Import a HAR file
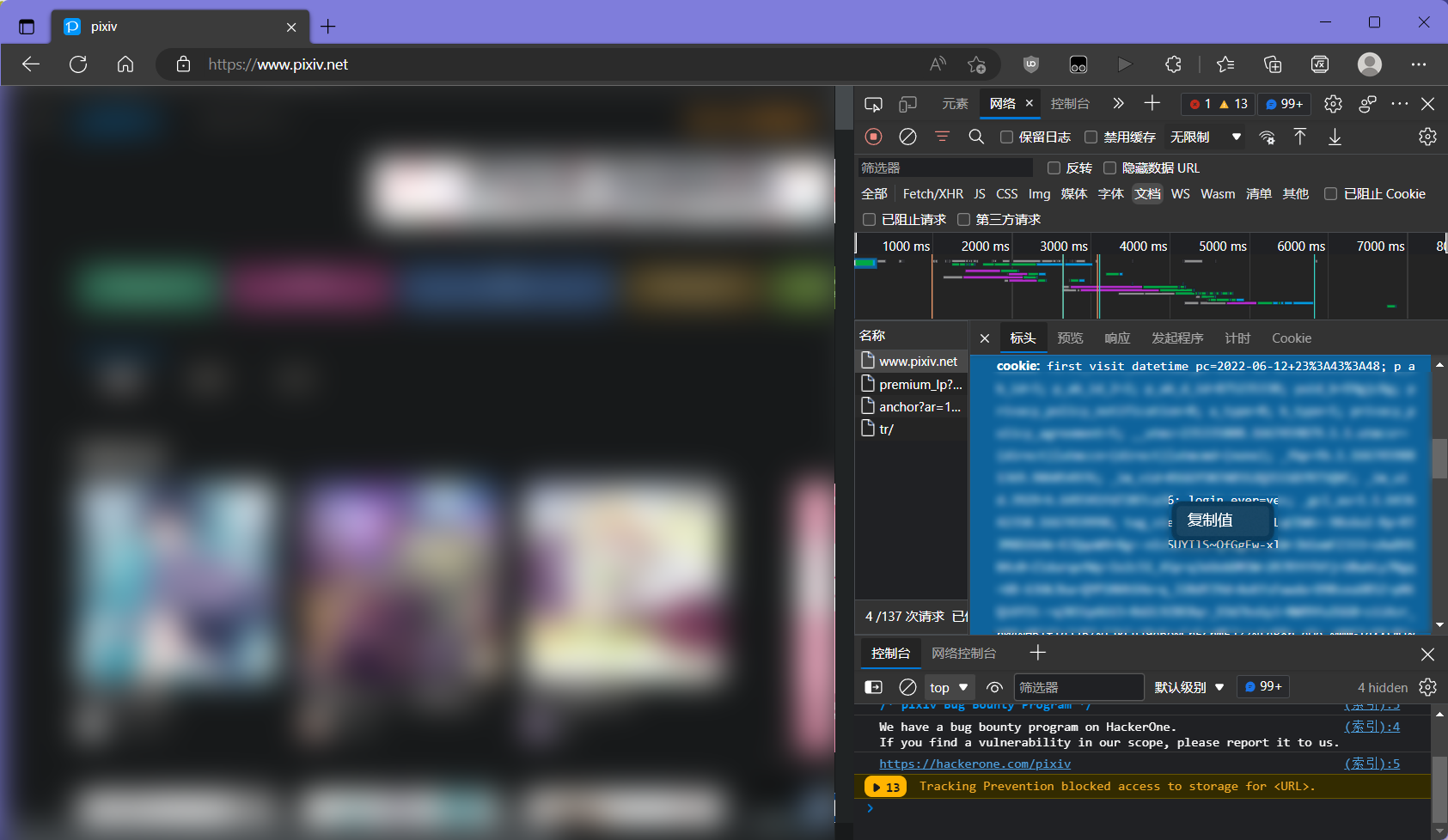 click(1300, 137)
